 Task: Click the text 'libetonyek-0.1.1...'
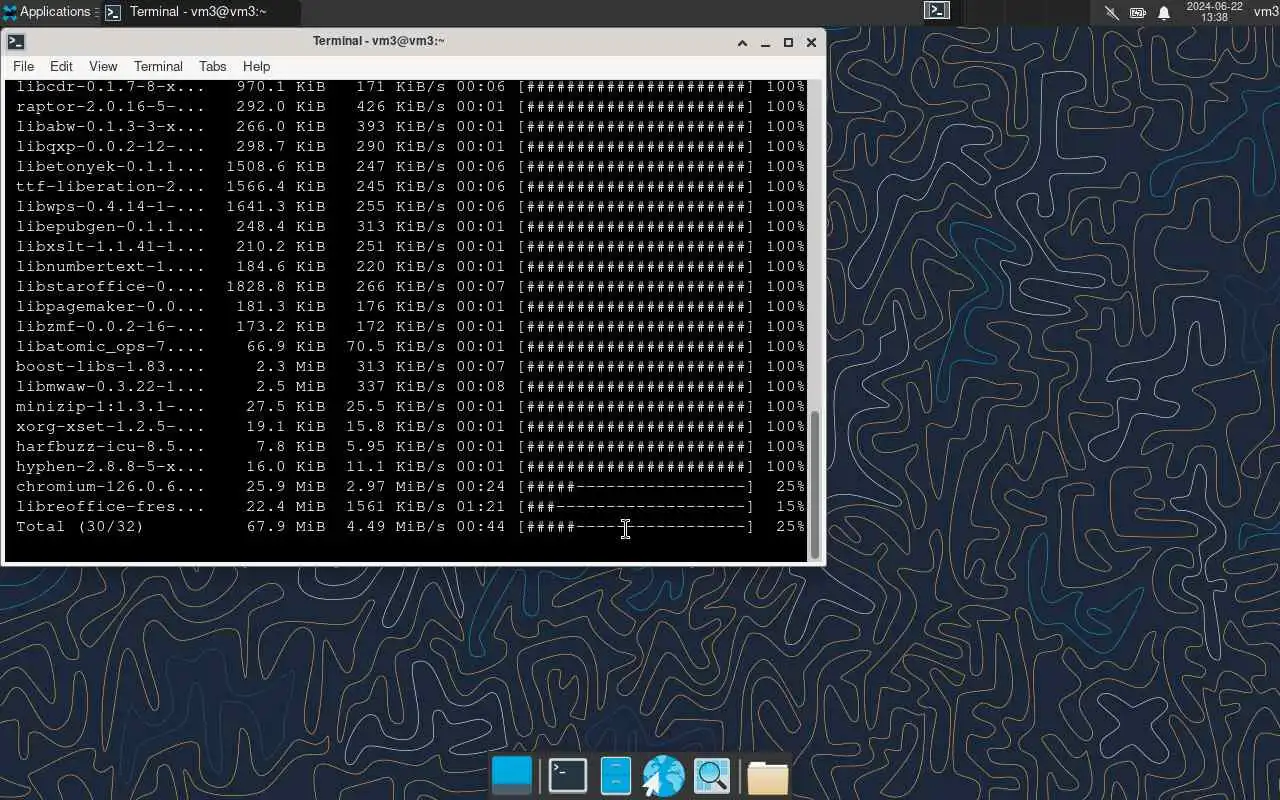coord(110,166)
